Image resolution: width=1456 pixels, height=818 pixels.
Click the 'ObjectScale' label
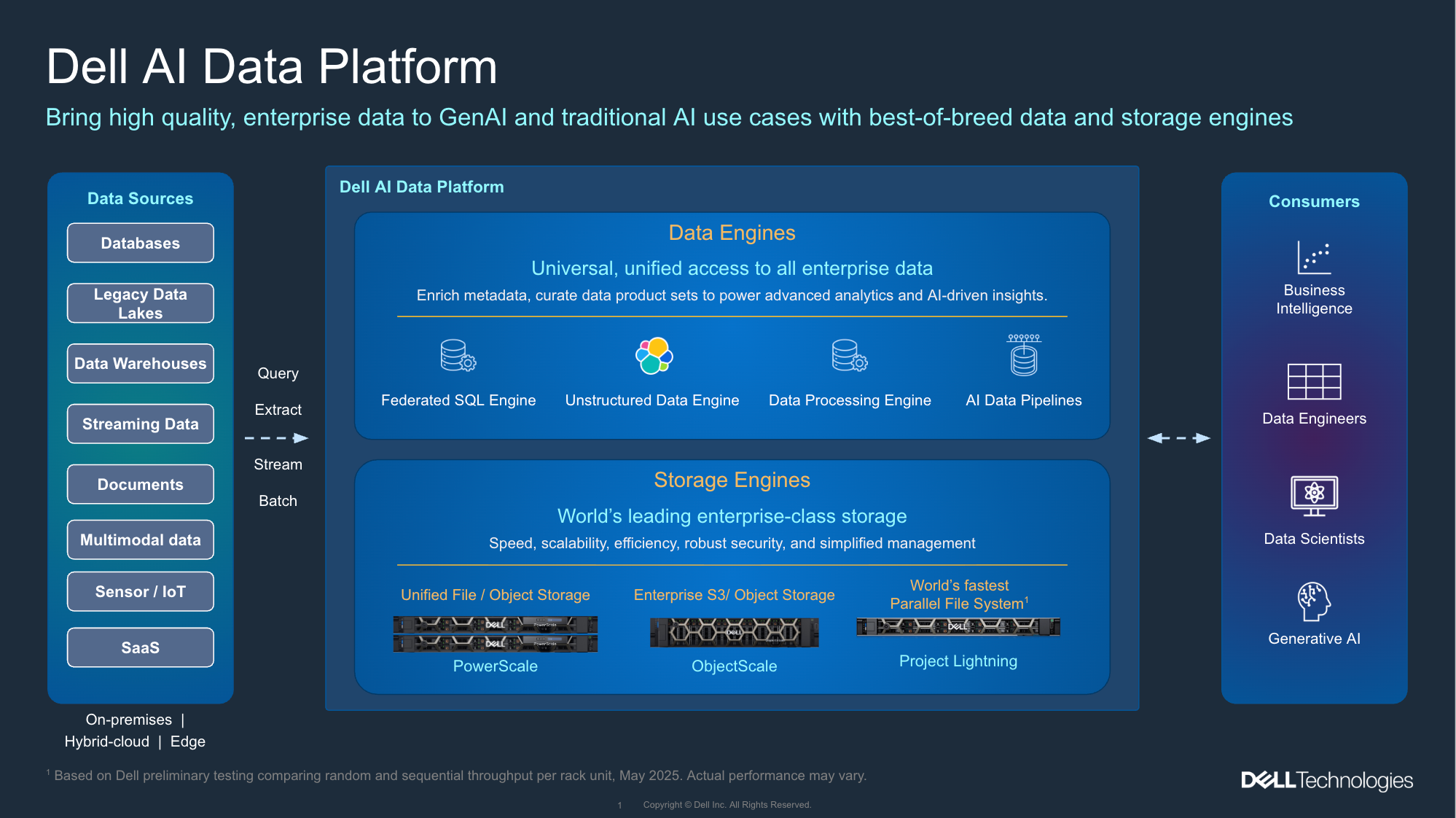pyautogui.click(x=735, y=666)
